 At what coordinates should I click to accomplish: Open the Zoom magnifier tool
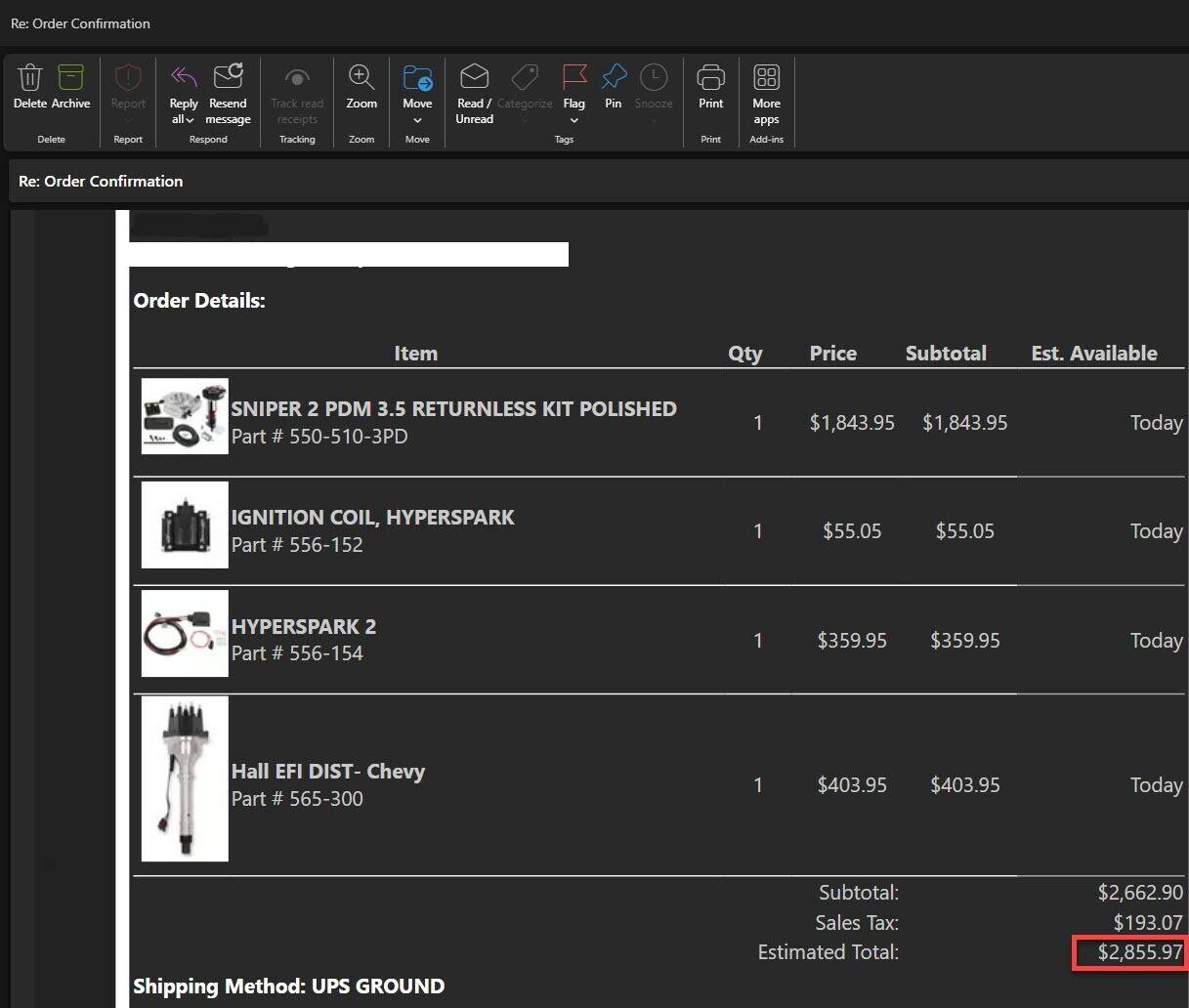(x=361, y=86)
